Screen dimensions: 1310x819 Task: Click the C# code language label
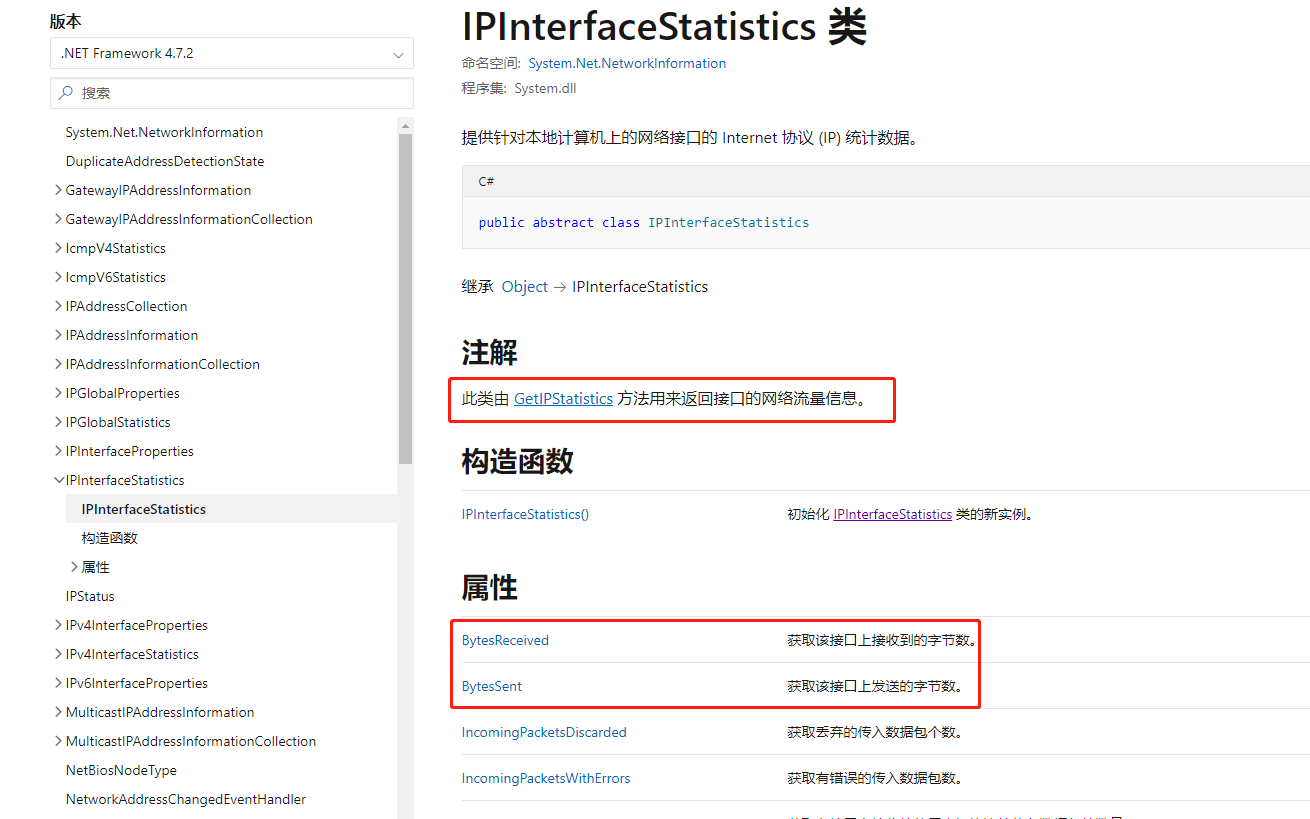[x=486, y=182]
